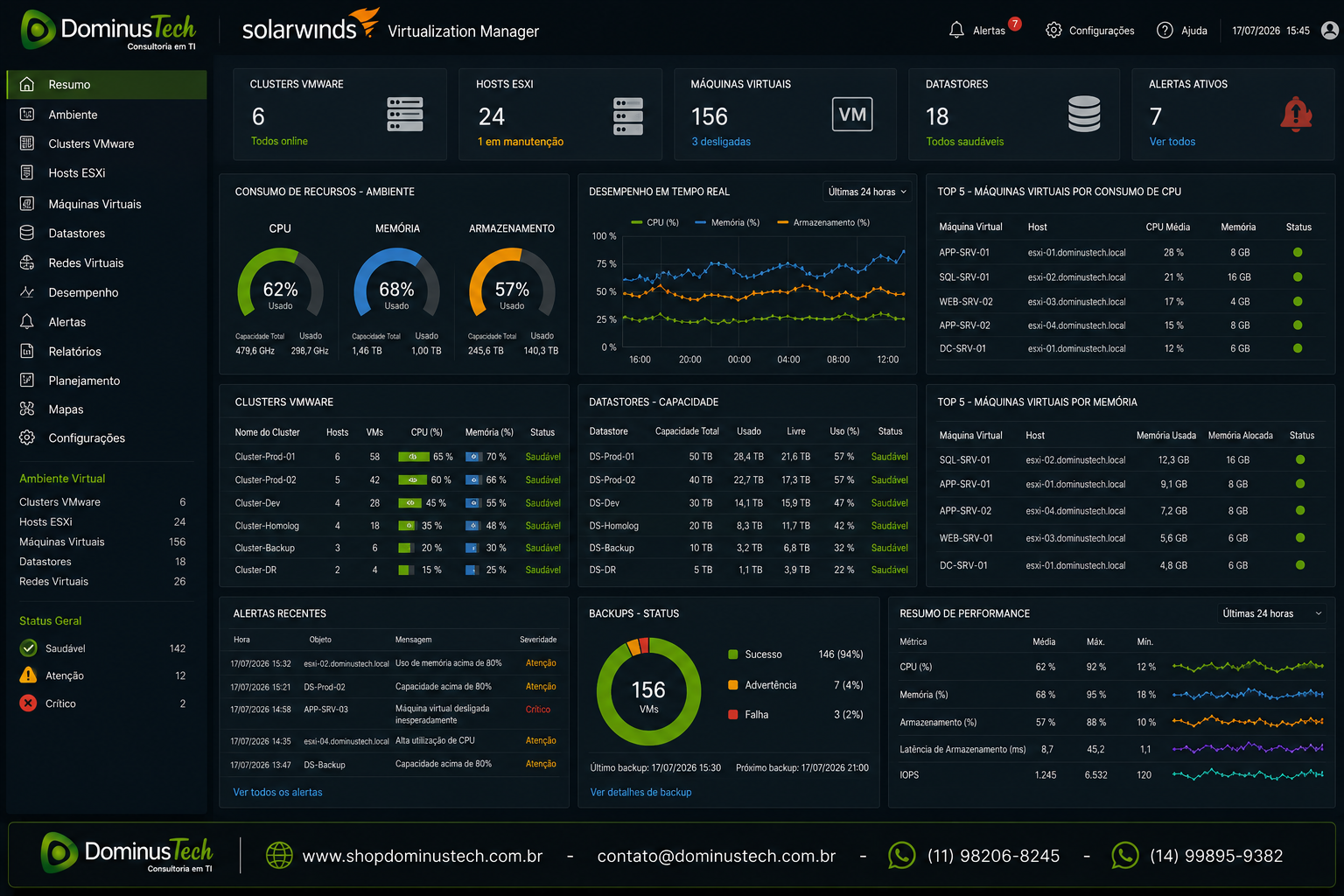Open the Ajuda question mark icon
This screenshot has width=1344, height=896.
click(1165, 30)
